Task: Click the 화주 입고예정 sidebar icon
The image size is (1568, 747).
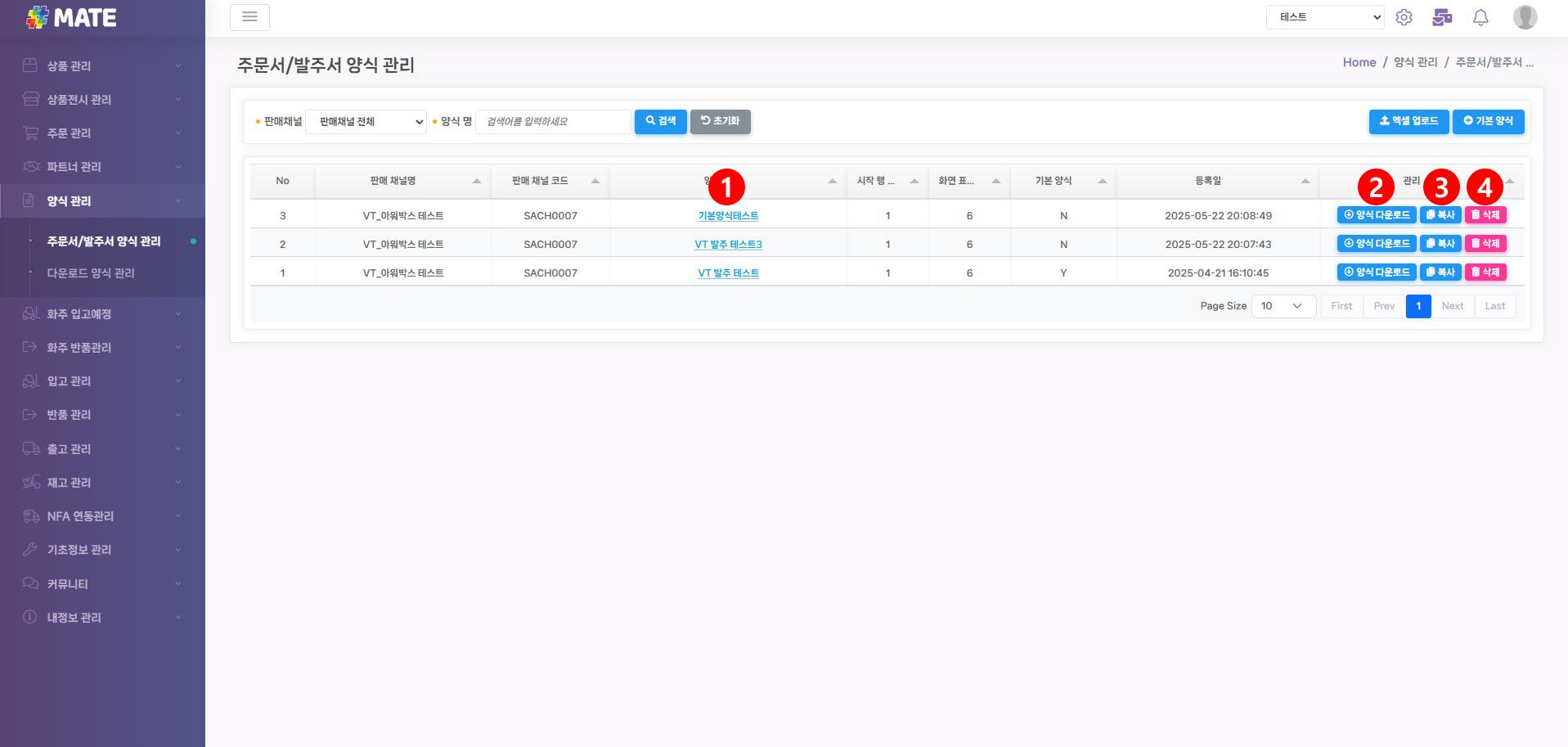Action: tap(30, 313)
